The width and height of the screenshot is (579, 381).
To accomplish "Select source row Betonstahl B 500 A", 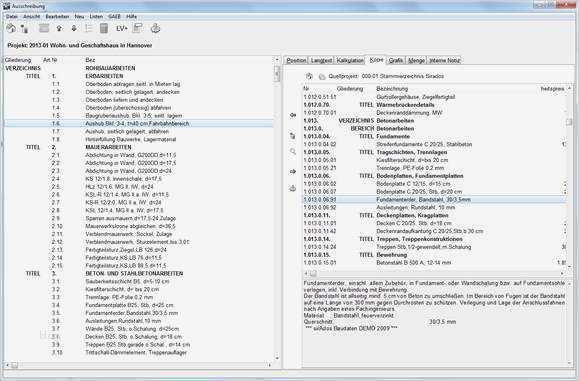I will [x=434, y=263].
